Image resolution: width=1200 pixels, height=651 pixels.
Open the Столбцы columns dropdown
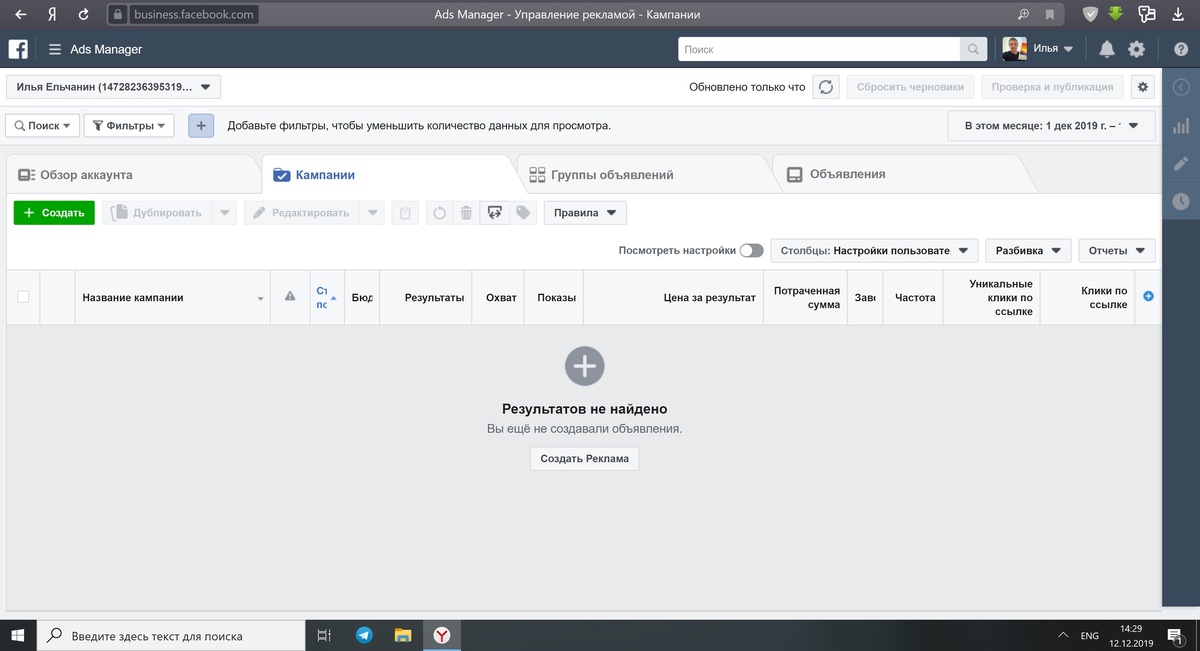(x=875, y=250)
